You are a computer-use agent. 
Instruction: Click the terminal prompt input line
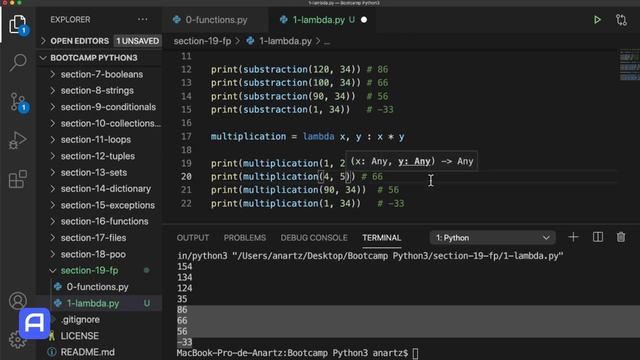pos(298,353)
